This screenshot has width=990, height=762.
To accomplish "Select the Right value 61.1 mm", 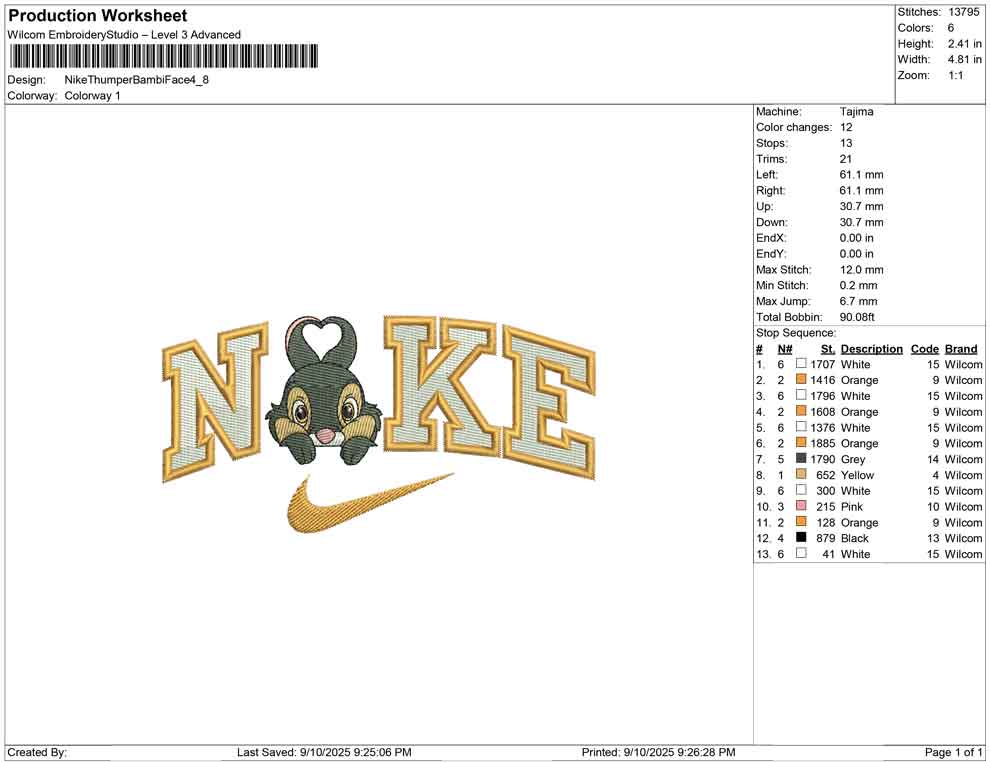I will [862, 191].
